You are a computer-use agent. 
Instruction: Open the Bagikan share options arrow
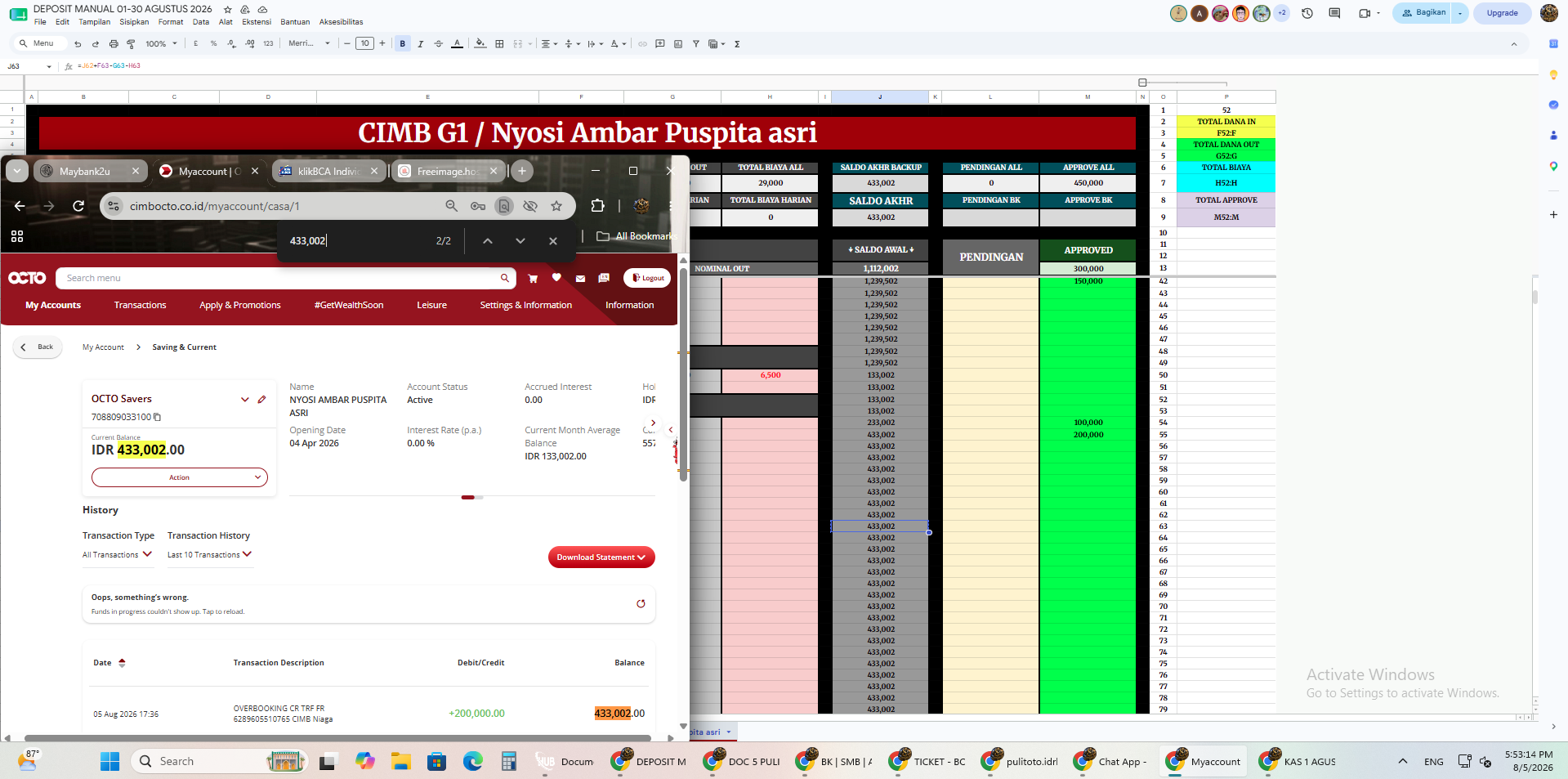pyautogui.click(x=1460, y=13)
